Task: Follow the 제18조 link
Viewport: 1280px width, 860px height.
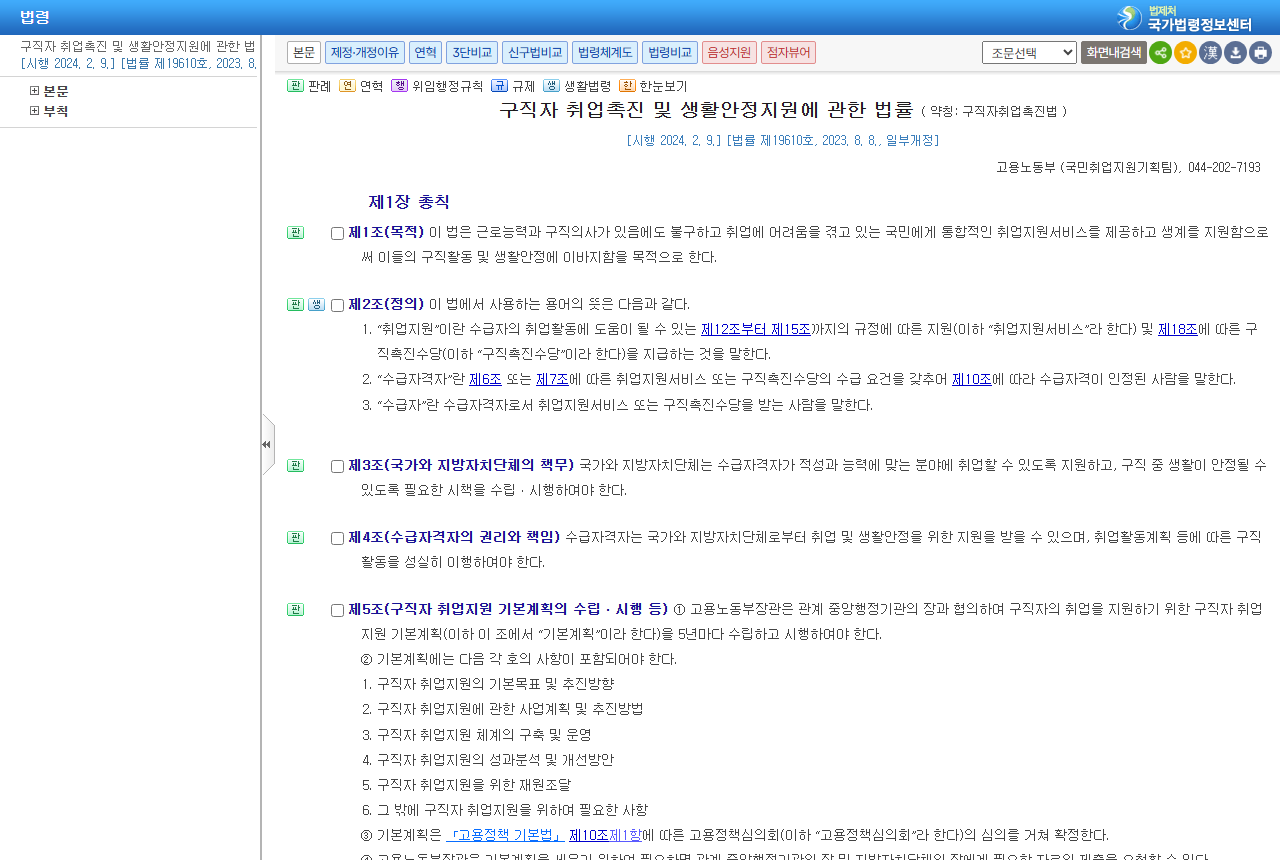Action: click(1178, 329)
